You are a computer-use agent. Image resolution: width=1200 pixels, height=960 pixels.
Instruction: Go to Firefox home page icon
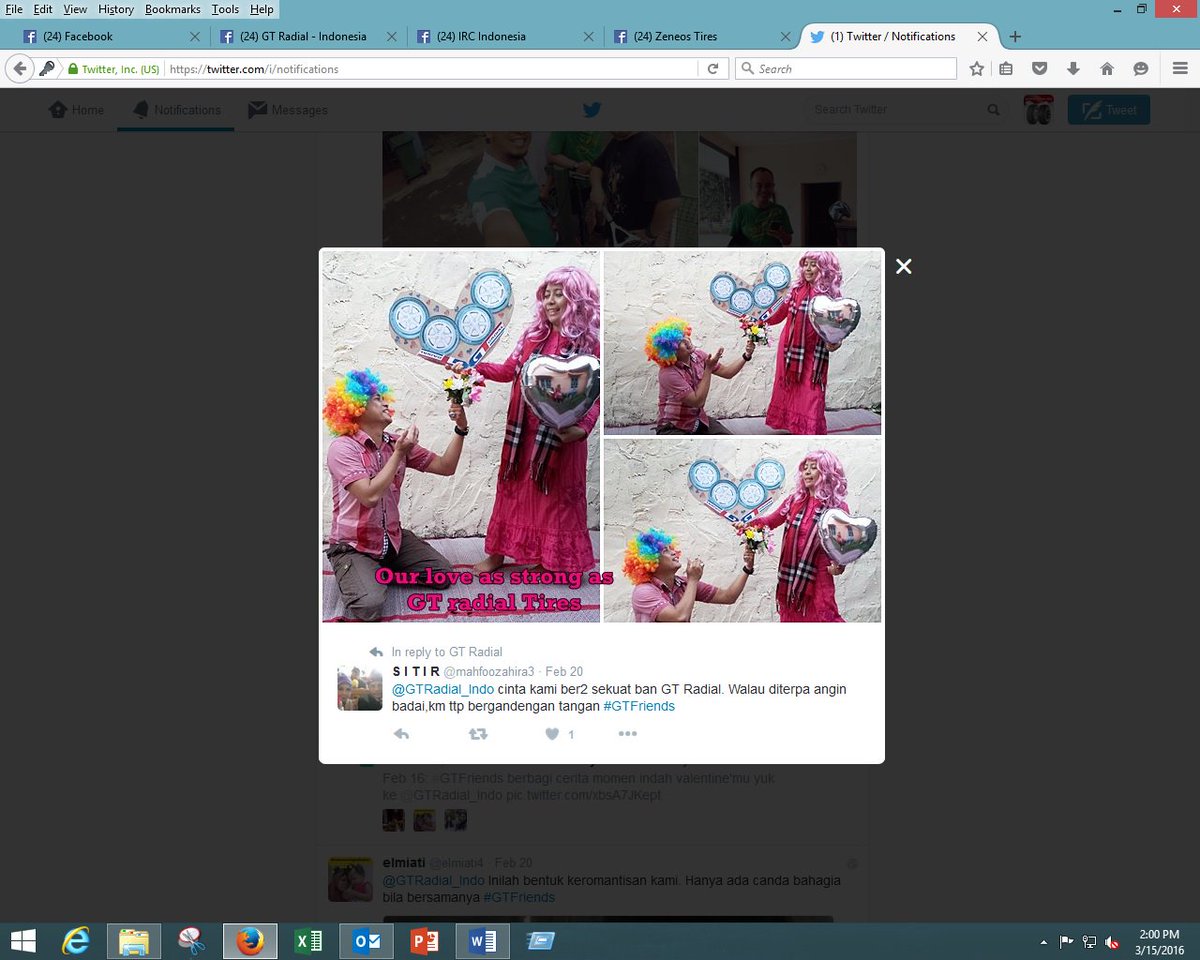pyautogui.click(x=1107, y=69)
